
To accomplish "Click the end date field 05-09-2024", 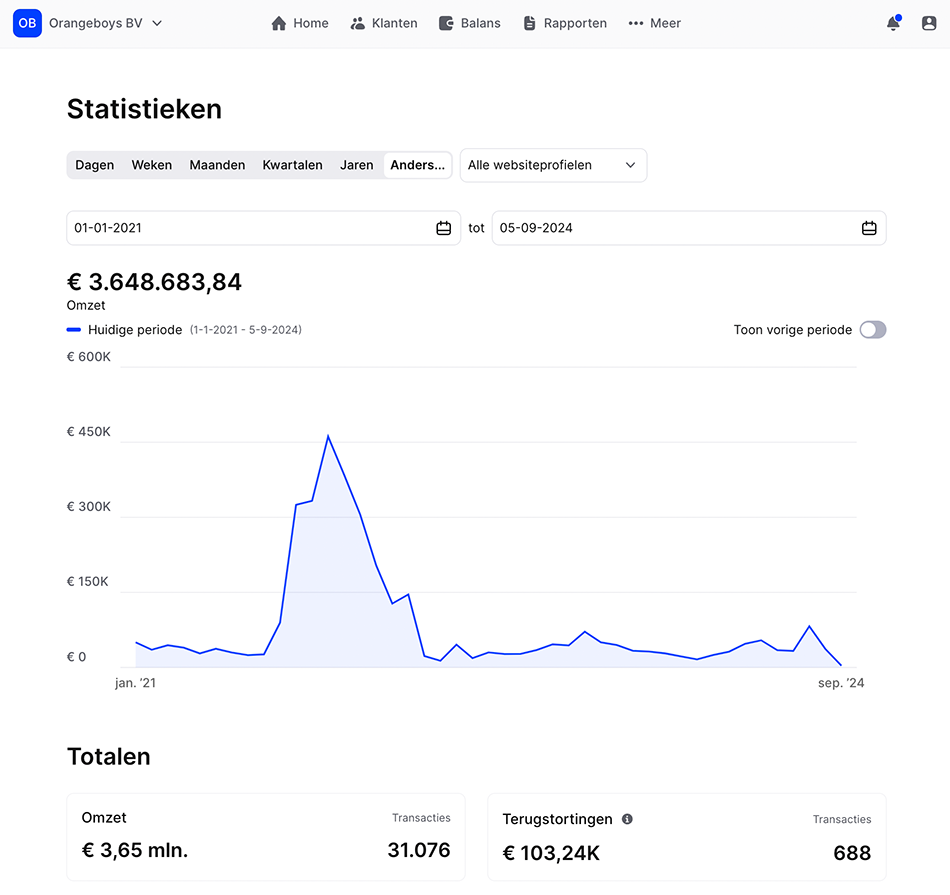I will point(689,228).
